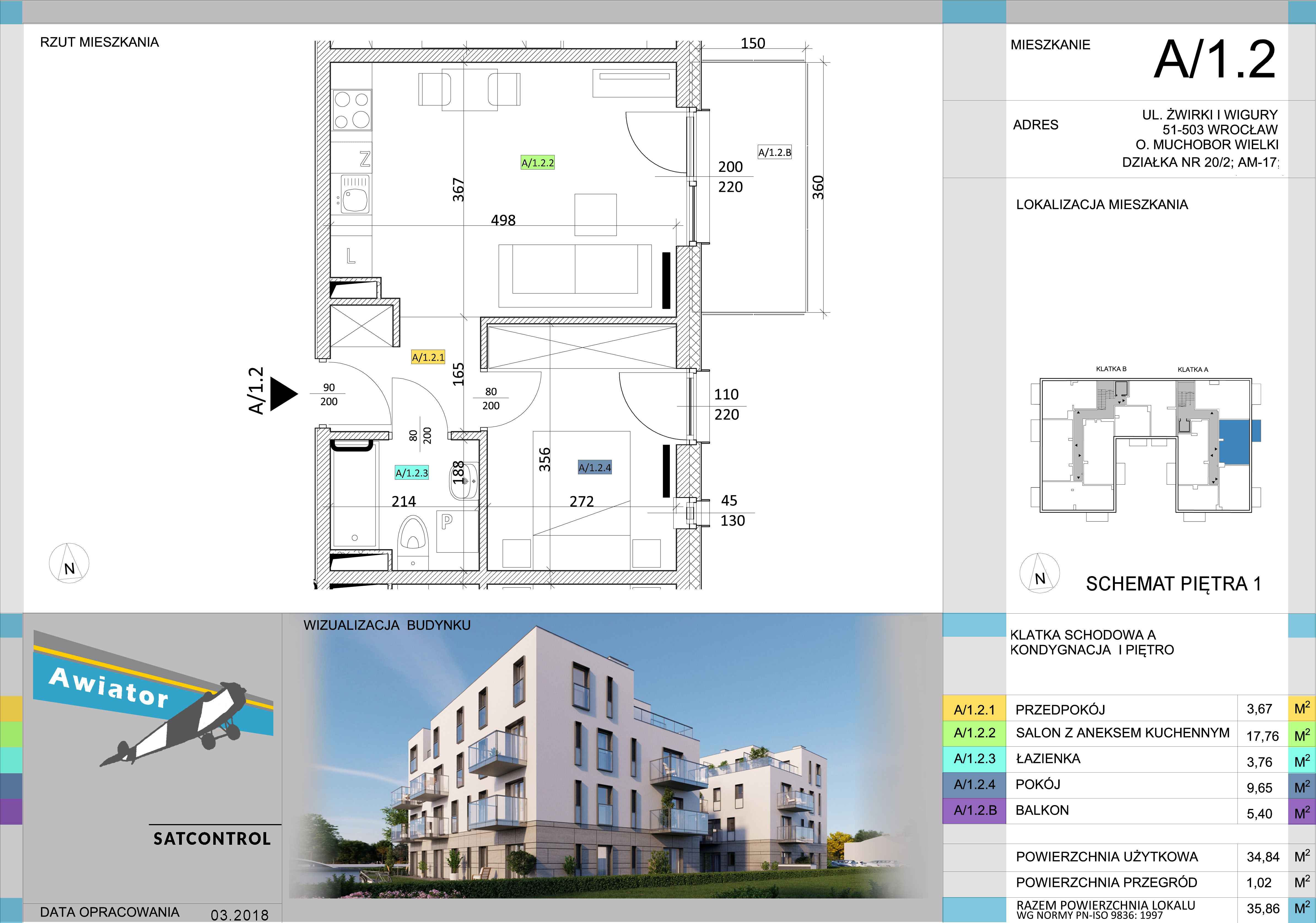Click the SATCONTROL company name
The height and width of the screenshot is (923, 1316).
point(212,839)
